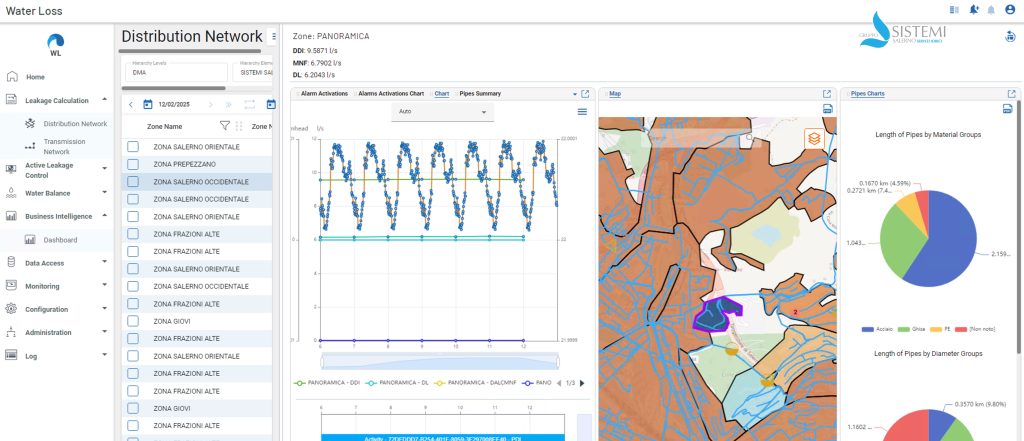The width and height of the screenshot is (1024, 441).
Task: Open the user account profile icon
Action: 1009,9
